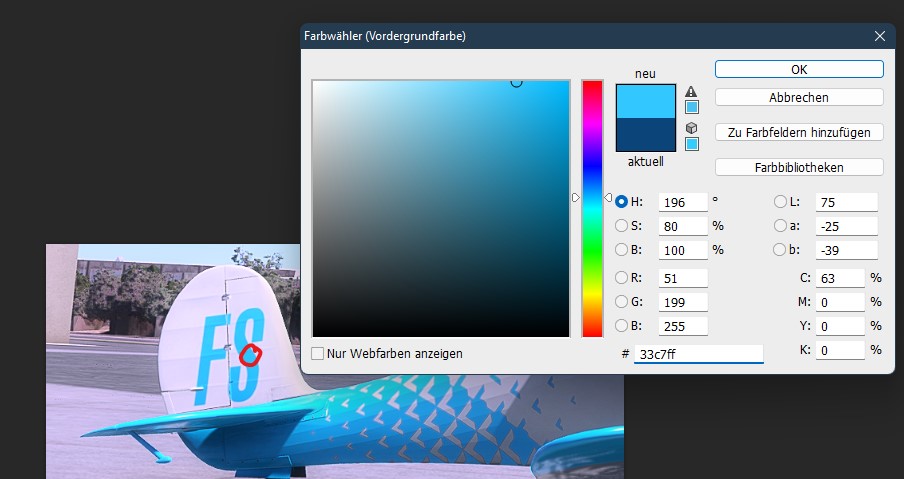Click the OK button
Viewport: 904px width, 479px height.
[799, 69]
